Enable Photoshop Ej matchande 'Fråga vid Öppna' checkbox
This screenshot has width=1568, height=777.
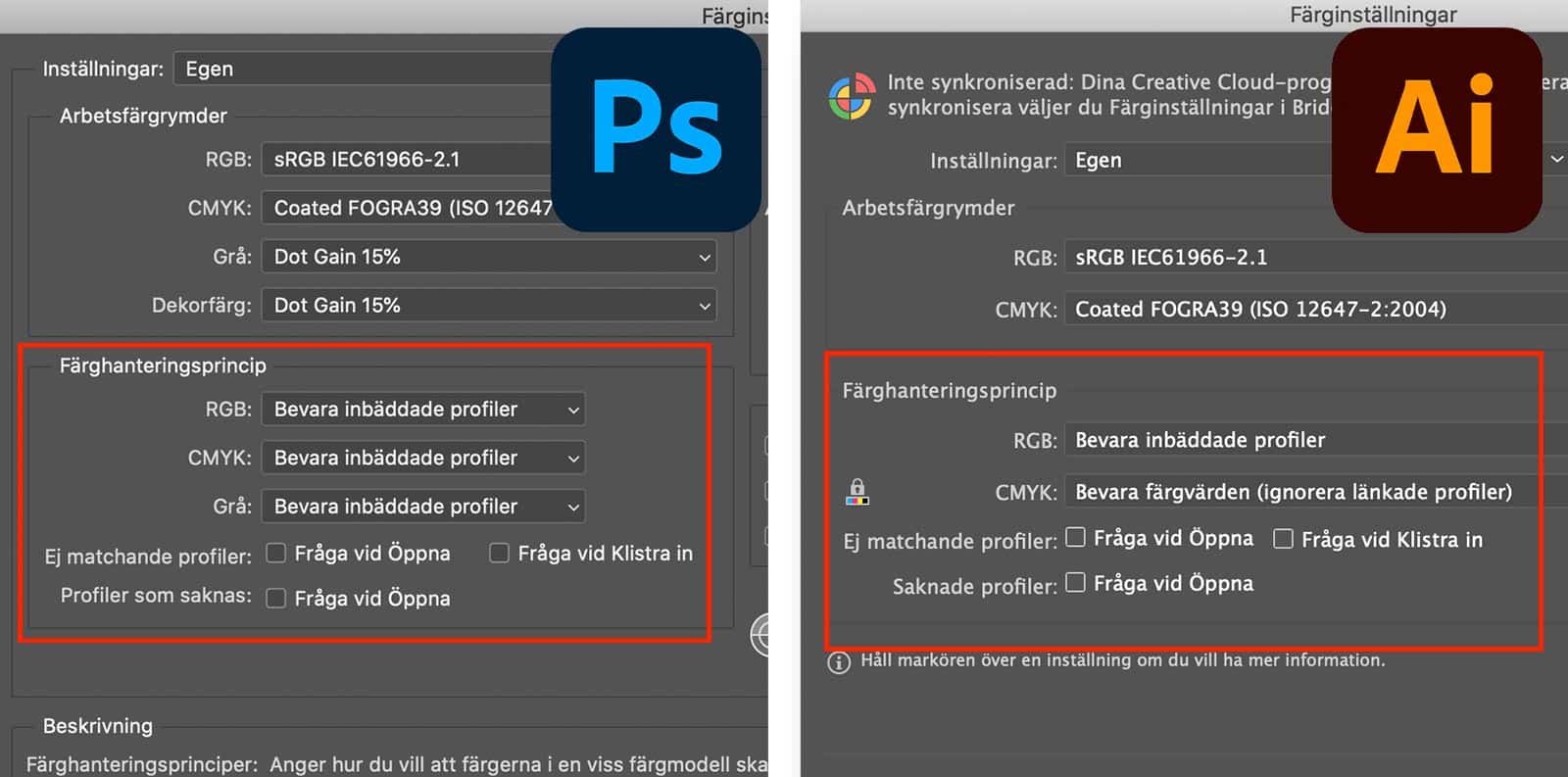coord(276,554)
